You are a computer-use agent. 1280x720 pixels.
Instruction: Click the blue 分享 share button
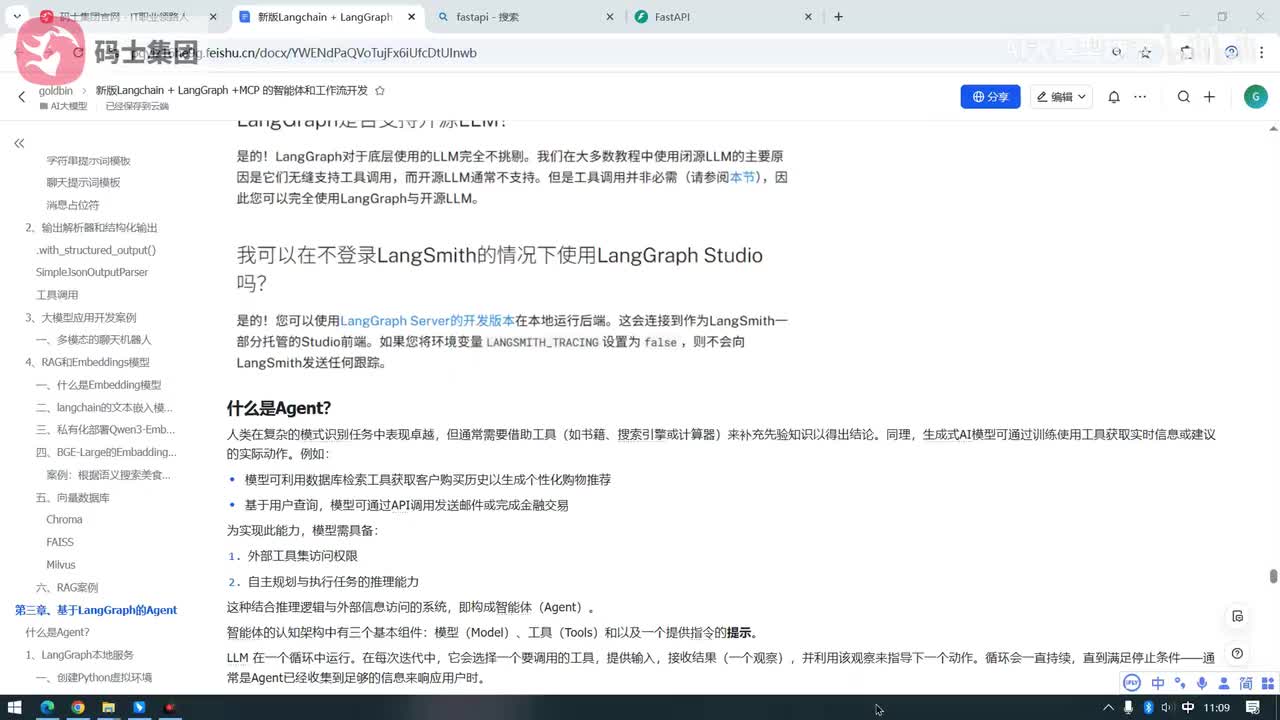[990, 97]
